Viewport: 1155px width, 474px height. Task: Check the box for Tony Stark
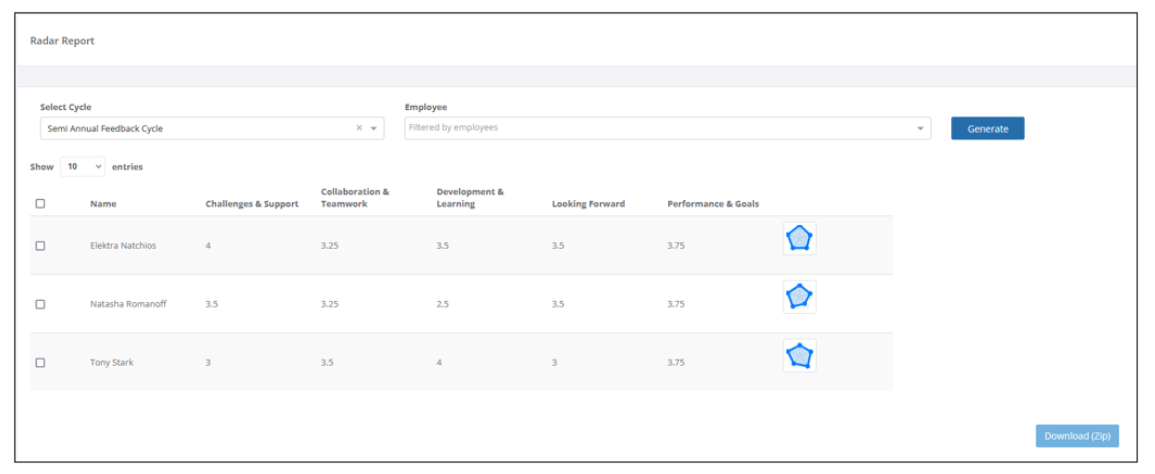pyautogui.click(x=41, y=362)
